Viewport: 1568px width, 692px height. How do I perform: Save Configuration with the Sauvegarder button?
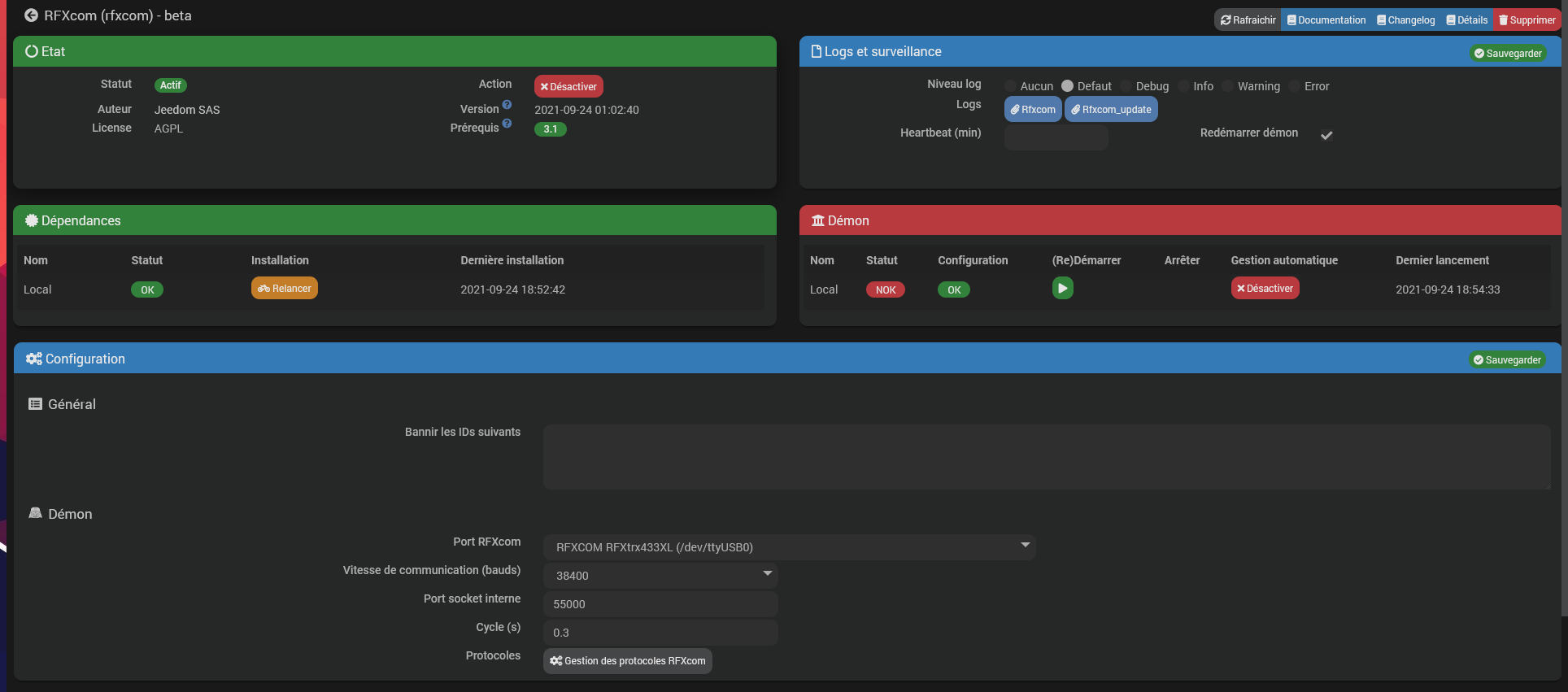coord(1507,360)
